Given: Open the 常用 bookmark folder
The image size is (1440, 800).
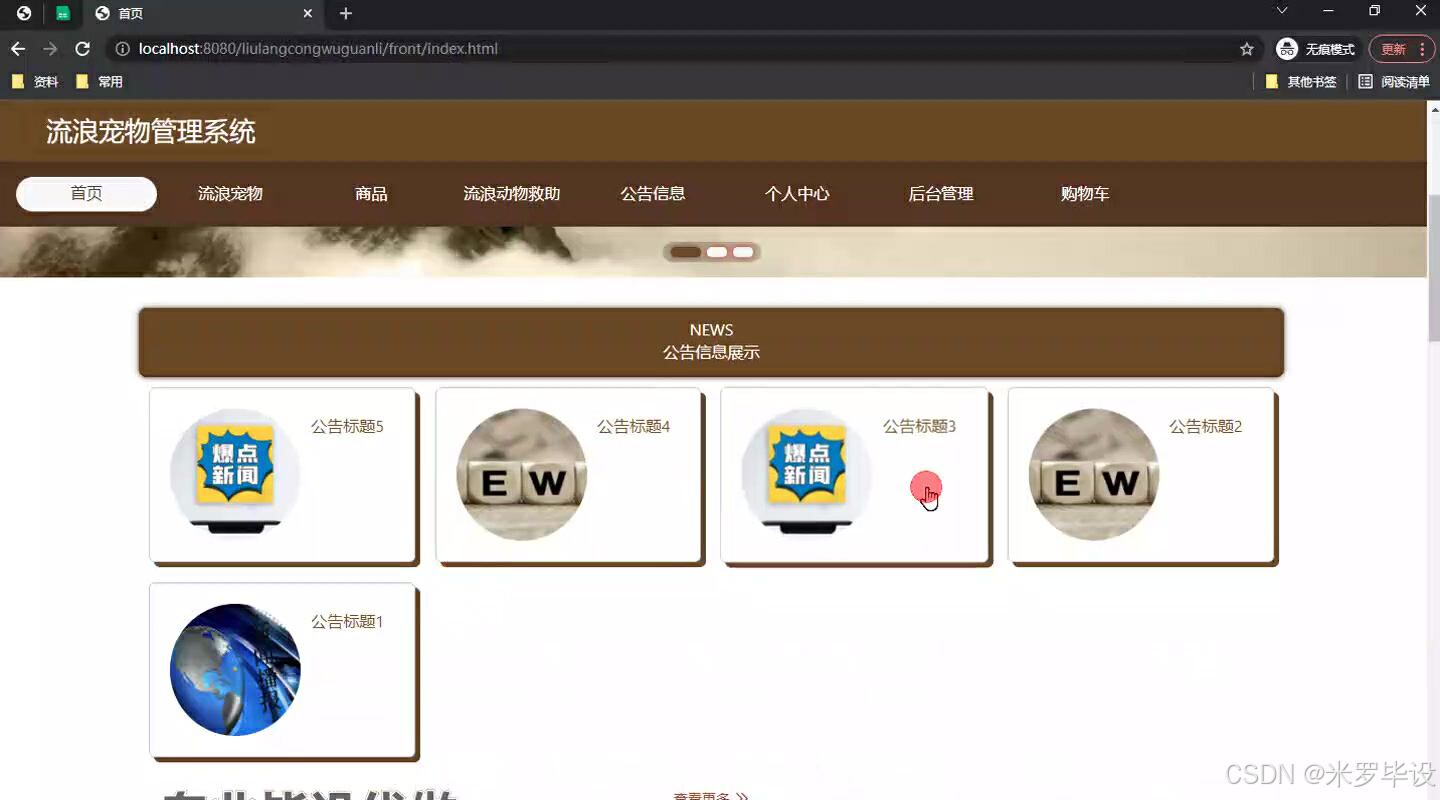Looking at the screenshot, I should point(99,82).
